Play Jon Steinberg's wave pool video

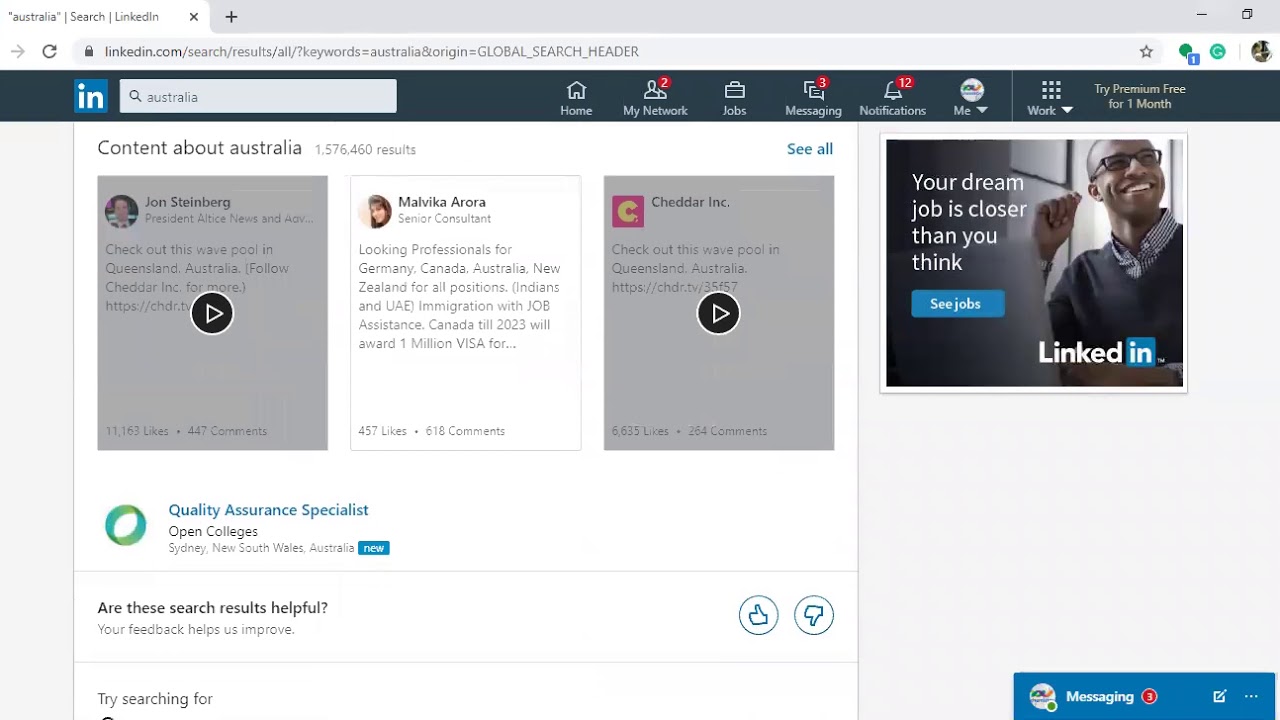click(x=212, y=313)
